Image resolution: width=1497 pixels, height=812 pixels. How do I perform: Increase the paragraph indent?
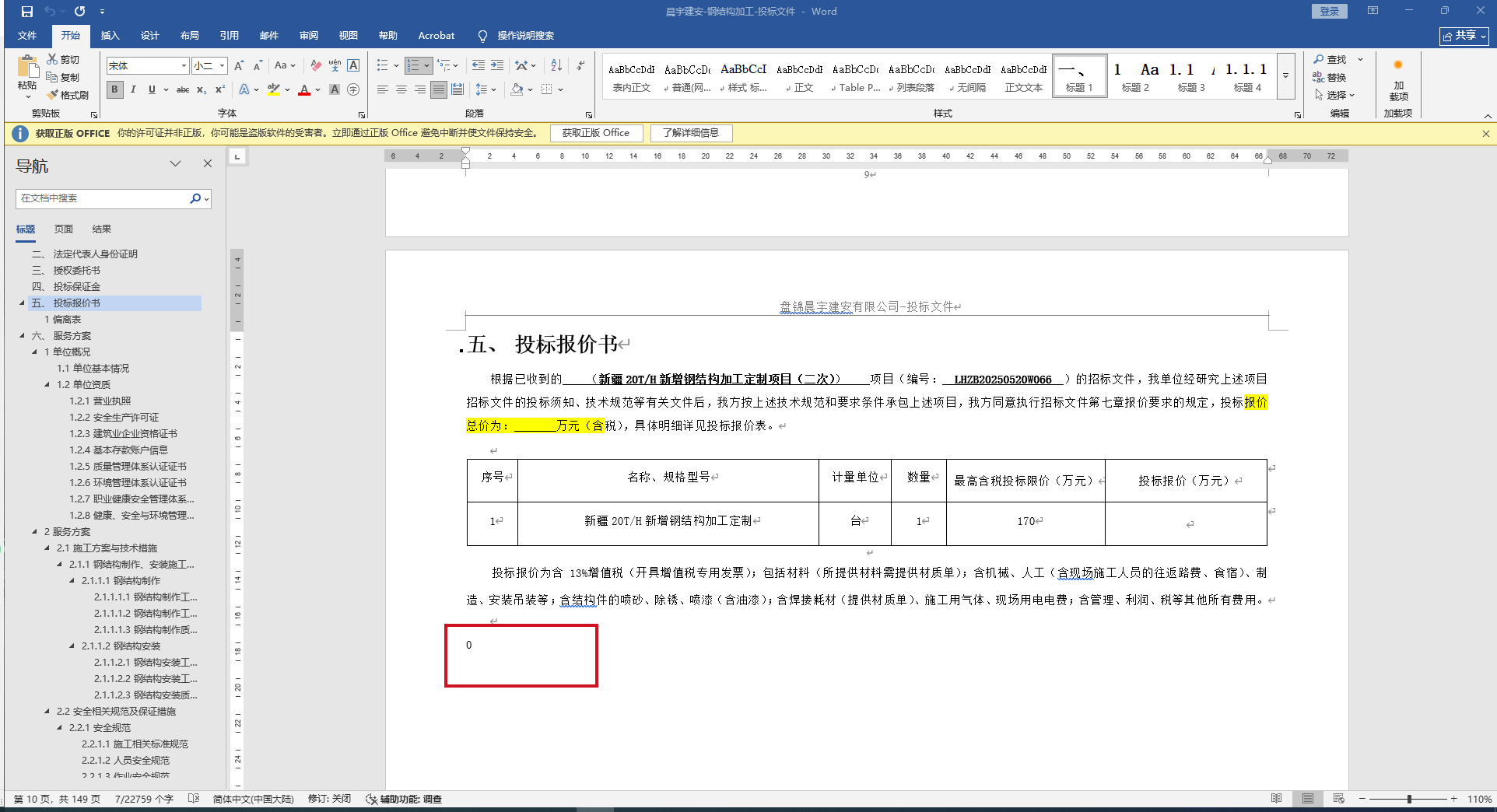pos(497,66)
